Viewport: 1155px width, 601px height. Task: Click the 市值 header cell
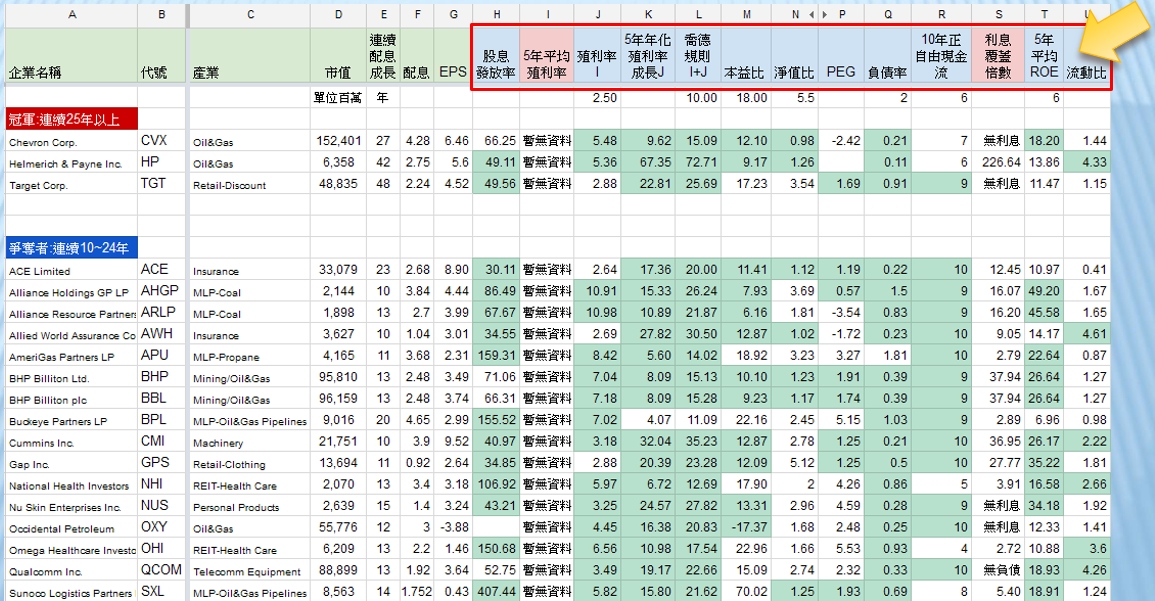(x=338, y=56)
